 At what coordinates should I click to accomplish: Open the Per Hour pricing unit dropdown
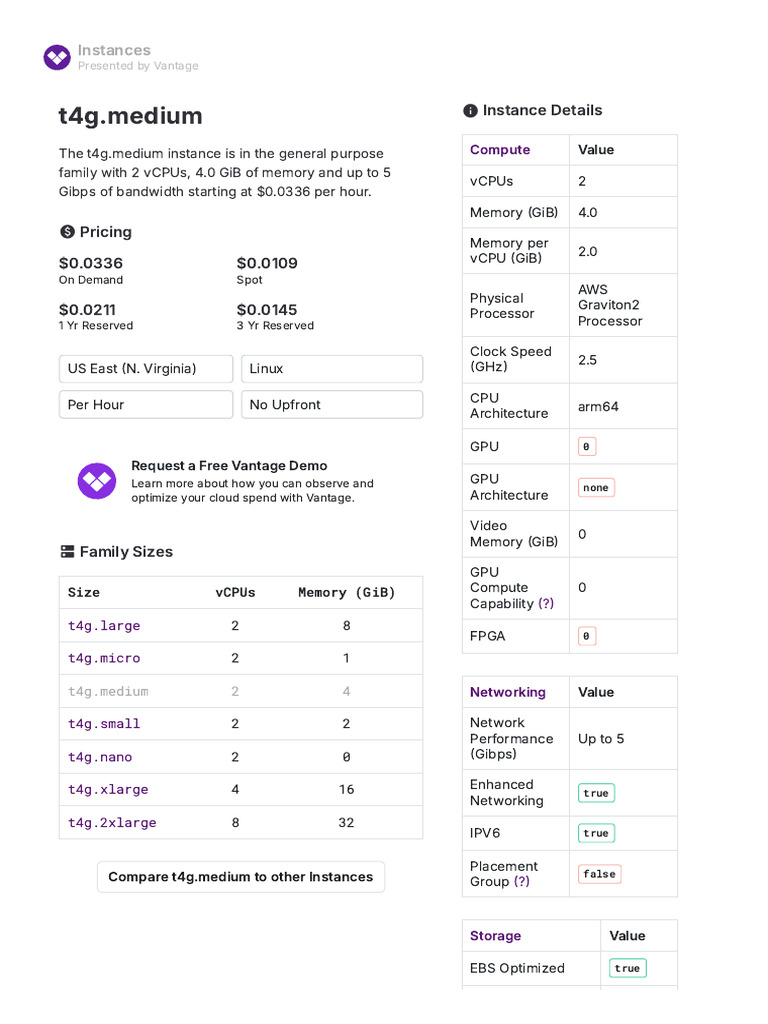coord(146,405)
